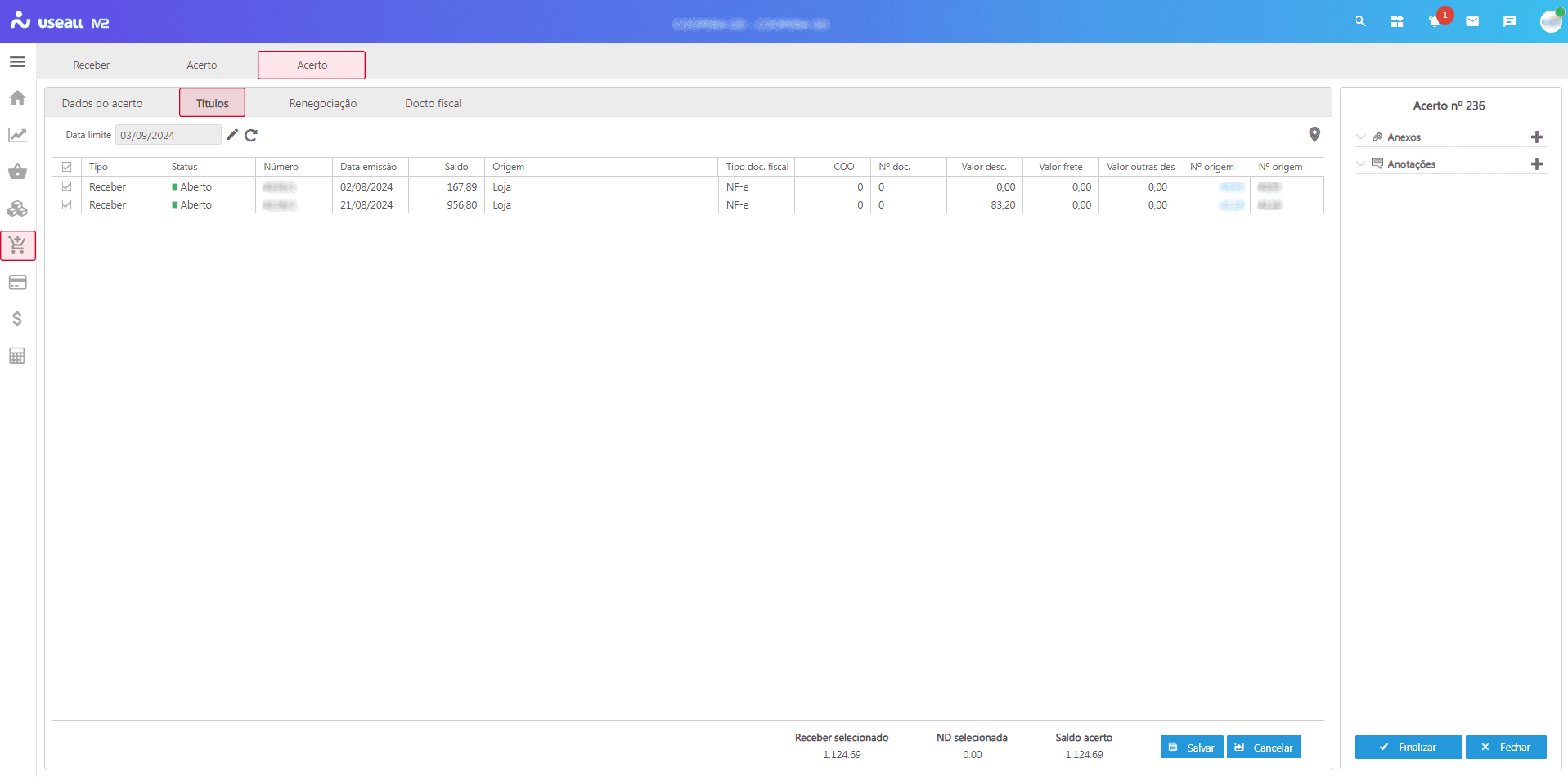Open the hamburger menu in sidebar
The width and height of the screenshot is (1568, 777).
(17, 62)
